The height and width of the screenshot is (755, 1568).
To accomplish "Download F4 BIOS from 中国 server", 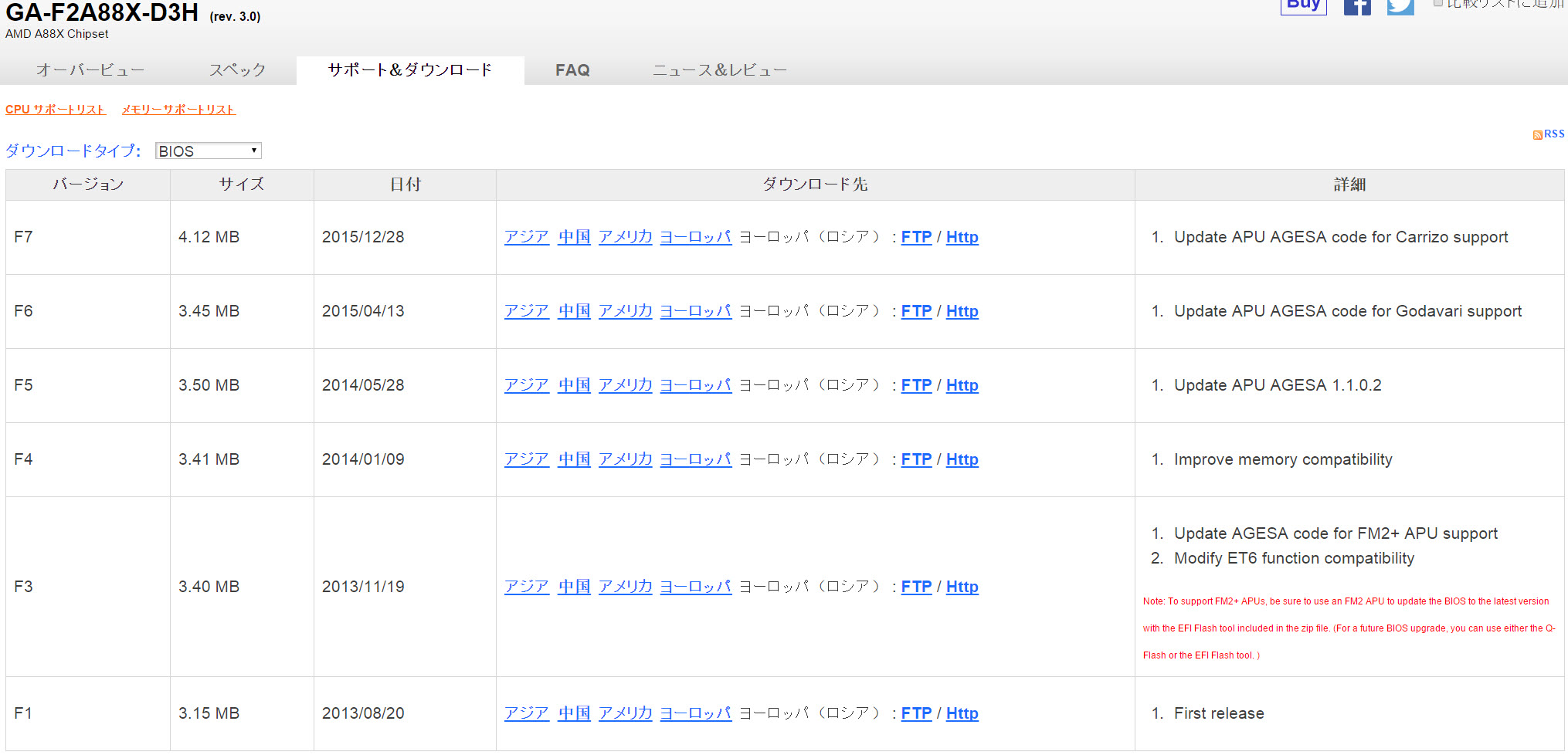I will click(x=574, y=459).
